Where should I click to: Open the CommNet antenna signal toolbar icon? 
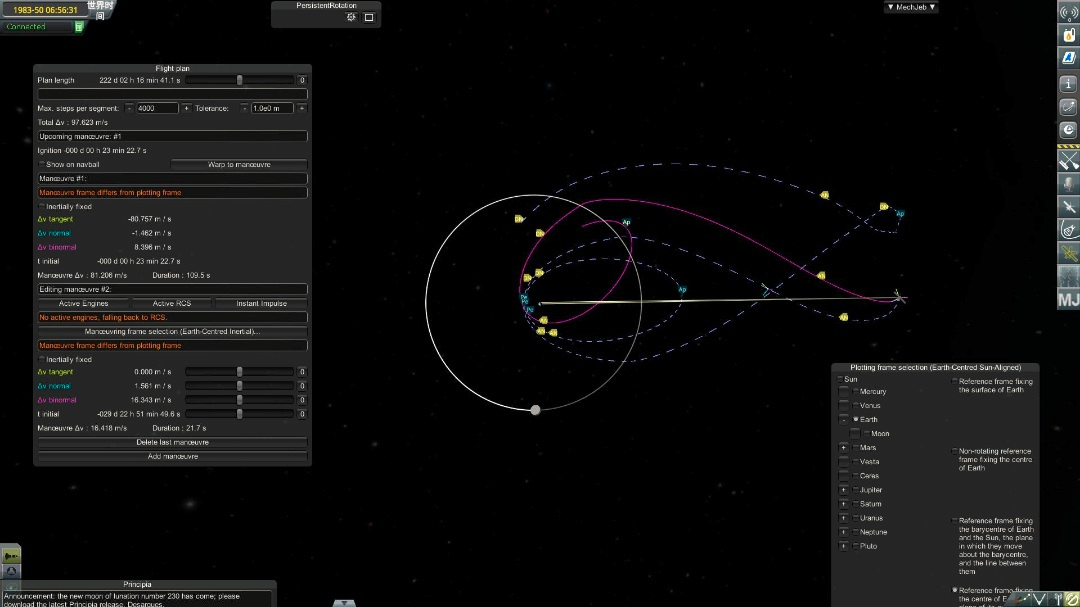click(x=1068, y=12)
